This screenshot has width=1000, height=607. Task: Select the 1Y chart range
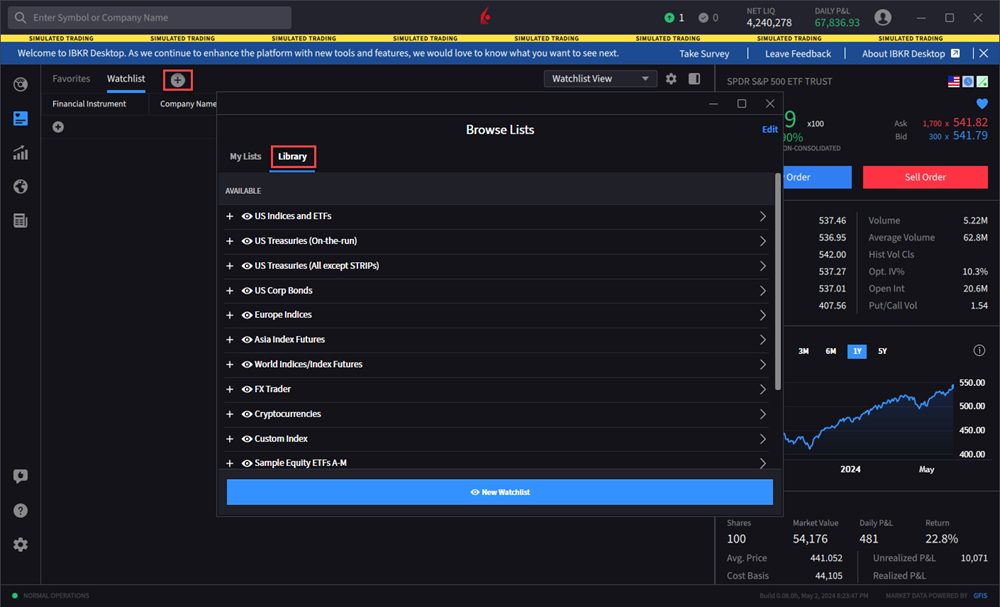(857, 351)
